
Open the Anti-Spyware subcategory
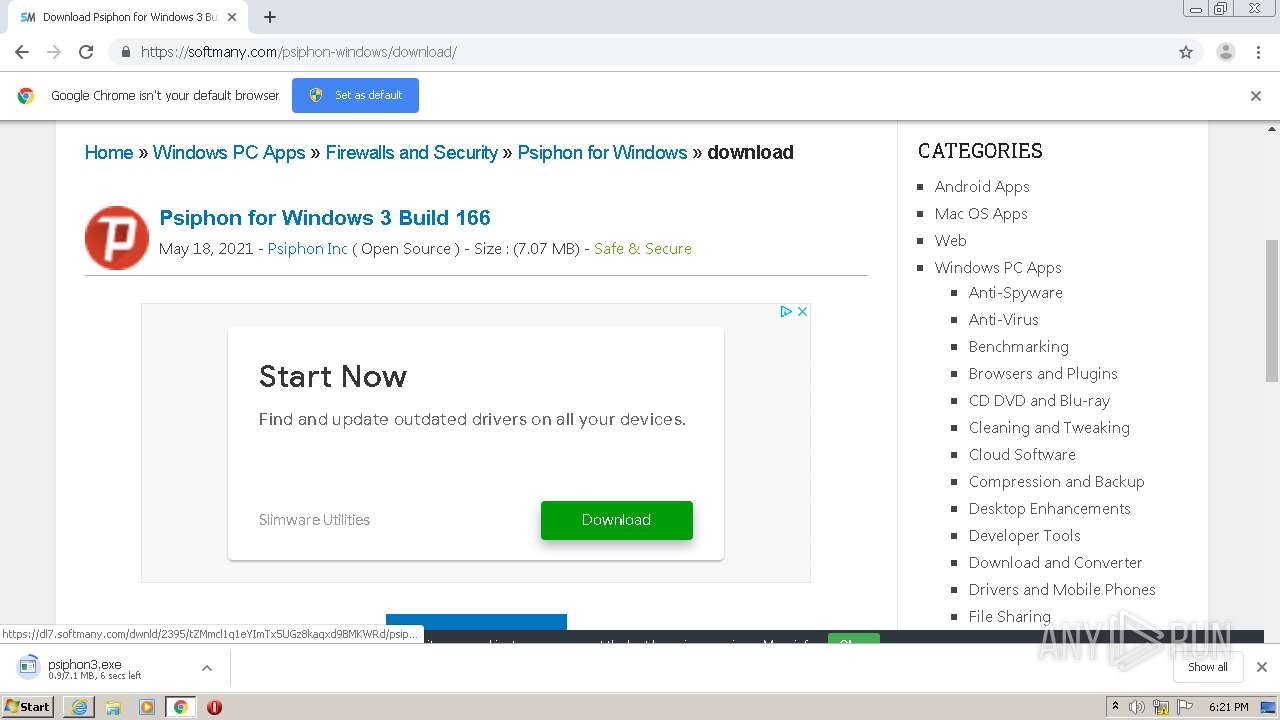[x=1016, y=293]
